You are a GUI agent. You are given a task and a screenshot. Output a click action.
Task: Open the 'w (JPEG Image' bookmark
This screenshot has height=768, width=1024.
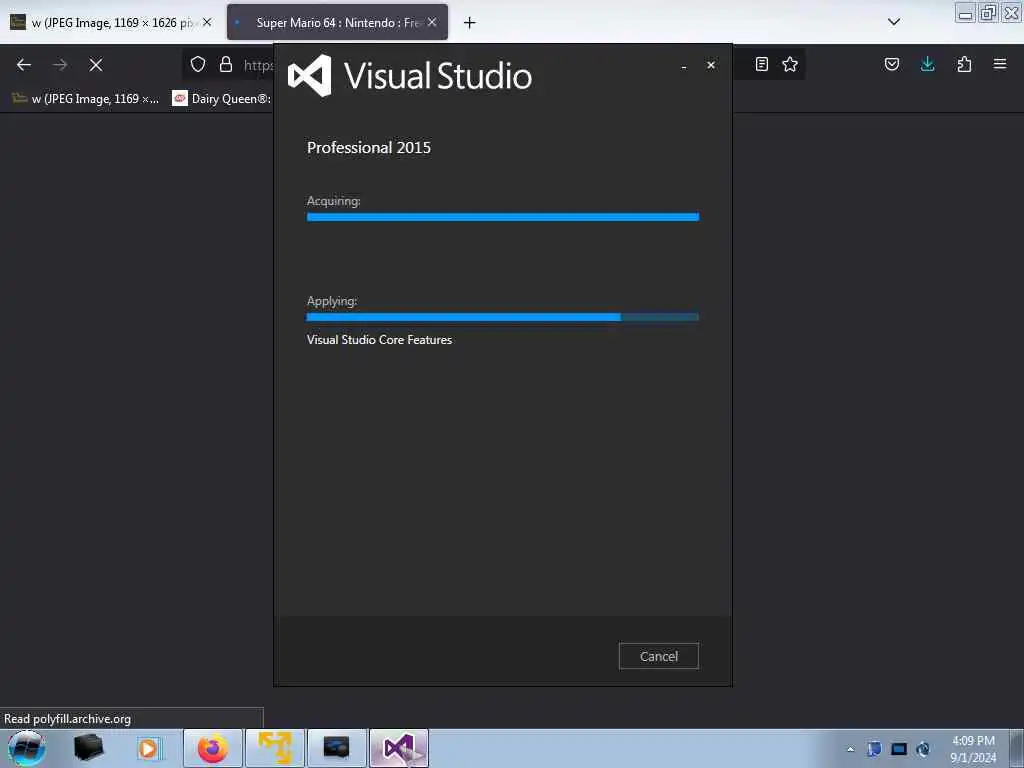(86, 99)
